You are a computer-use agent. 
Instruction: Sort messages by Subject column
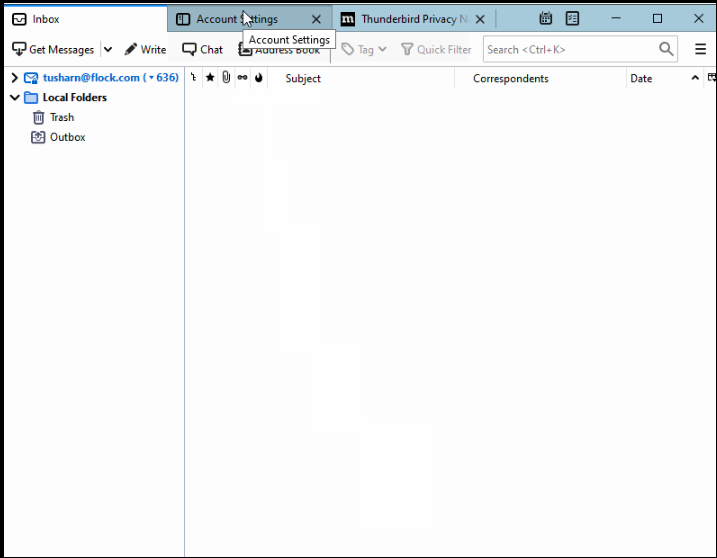click(361, 78)
